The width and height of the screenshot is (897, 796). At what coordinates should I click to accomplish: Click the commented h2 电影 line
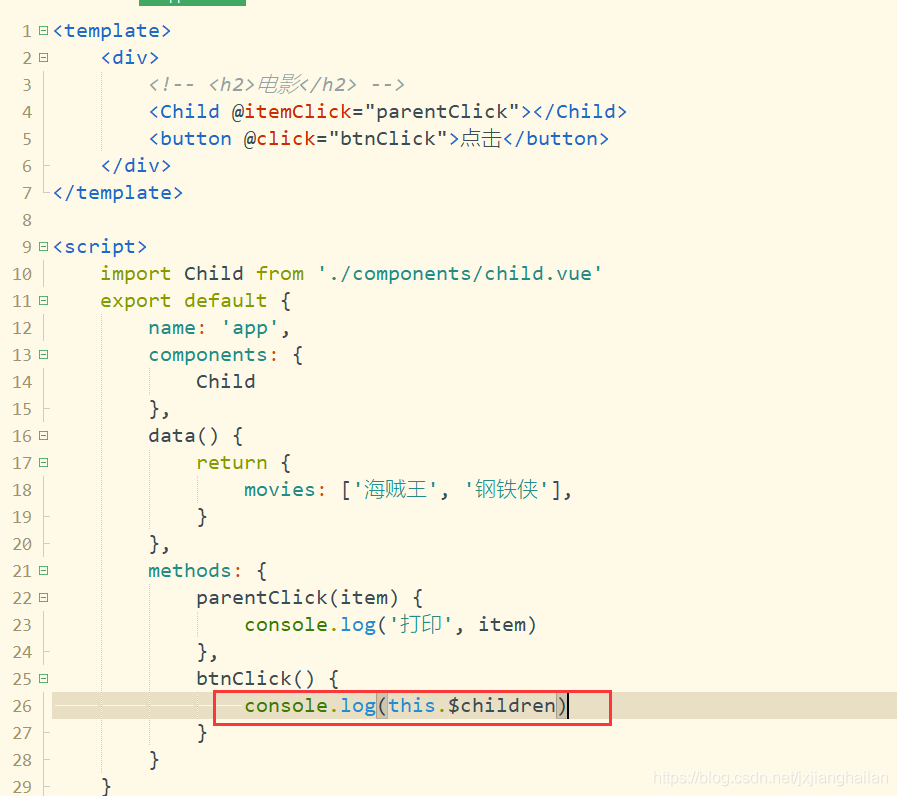[x=277, y=85]
